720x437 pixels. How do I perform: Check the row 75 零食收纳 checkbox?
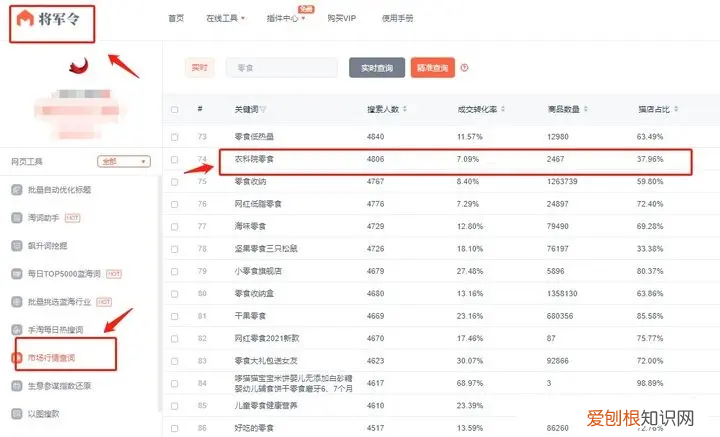click(174, 182)
